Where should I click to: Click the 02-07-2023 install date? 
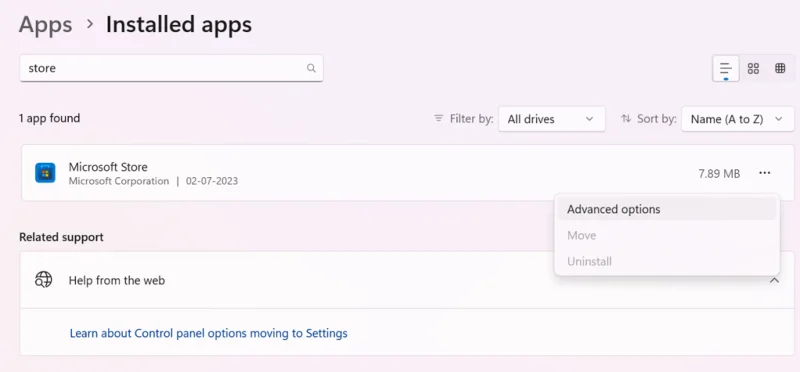click(x=212, y=181)
